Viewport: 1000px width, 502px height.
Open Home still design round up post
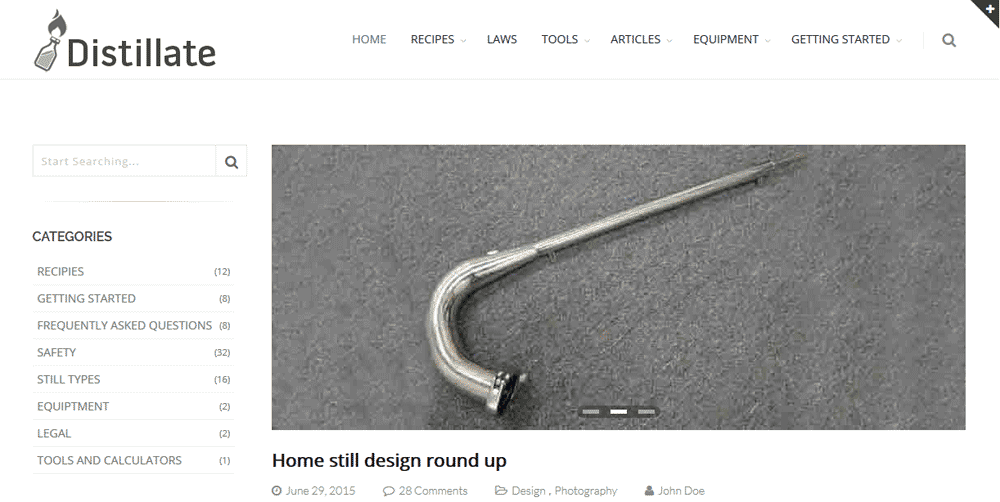389,461
